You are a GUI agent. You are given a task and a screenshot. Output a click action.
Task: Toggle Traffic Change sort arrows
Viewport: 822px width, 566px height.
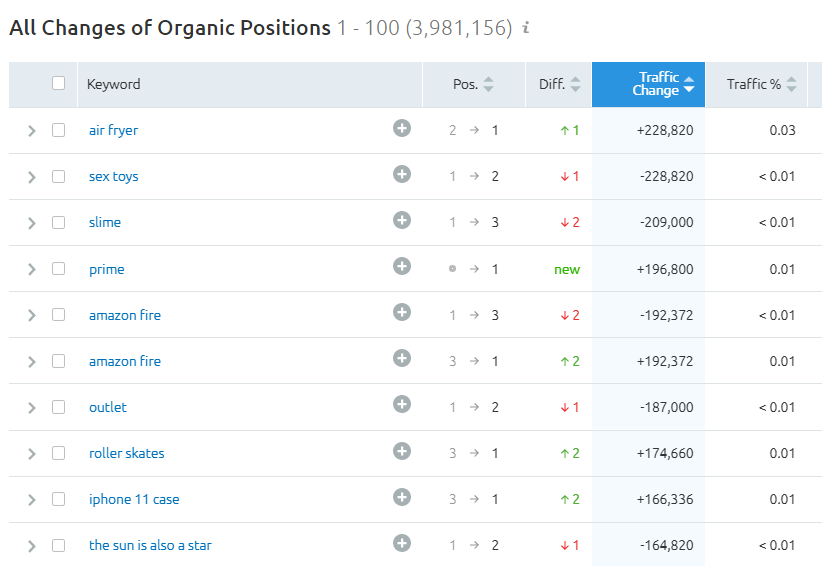coord(689,84)
